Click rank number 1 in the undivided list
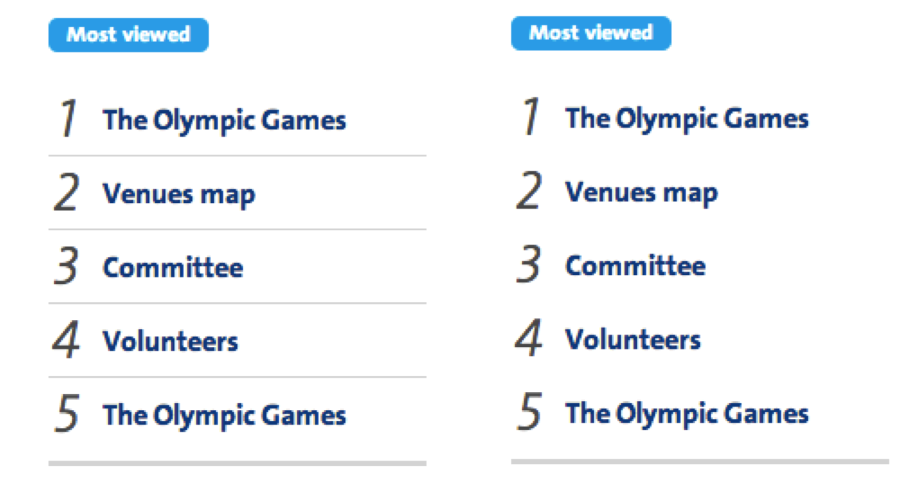The image size is (900, 479). pyautogui.click(x=530, y=116)
